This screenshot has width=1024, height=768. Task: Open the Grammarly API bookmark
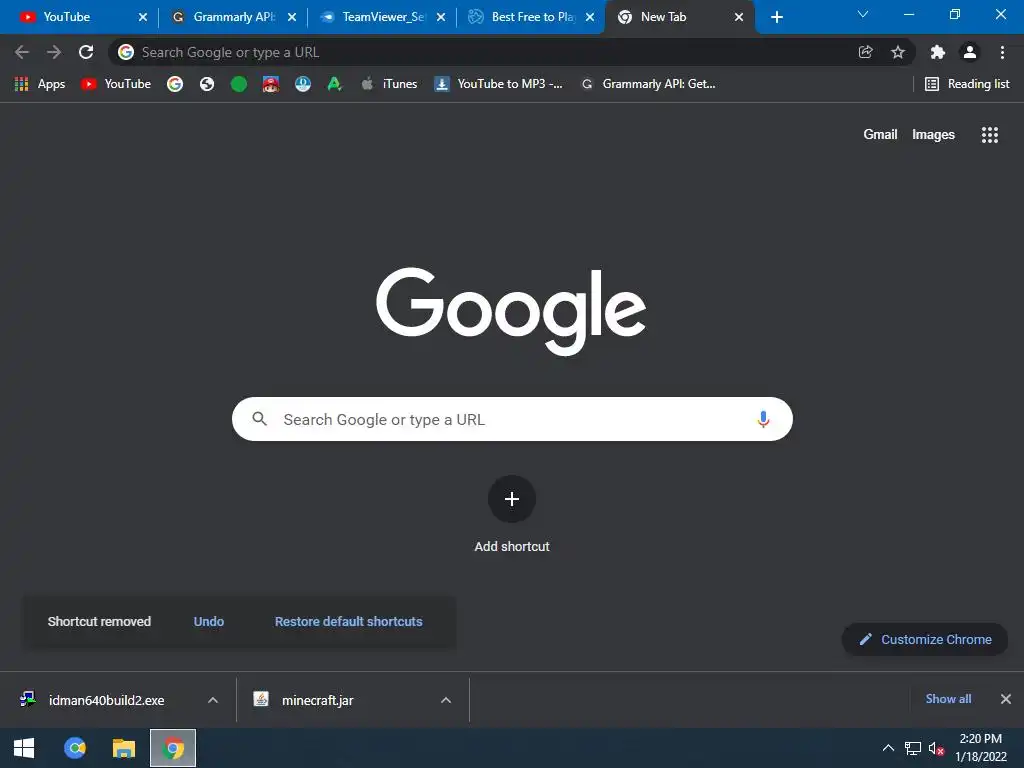click(x=648, y=84)
